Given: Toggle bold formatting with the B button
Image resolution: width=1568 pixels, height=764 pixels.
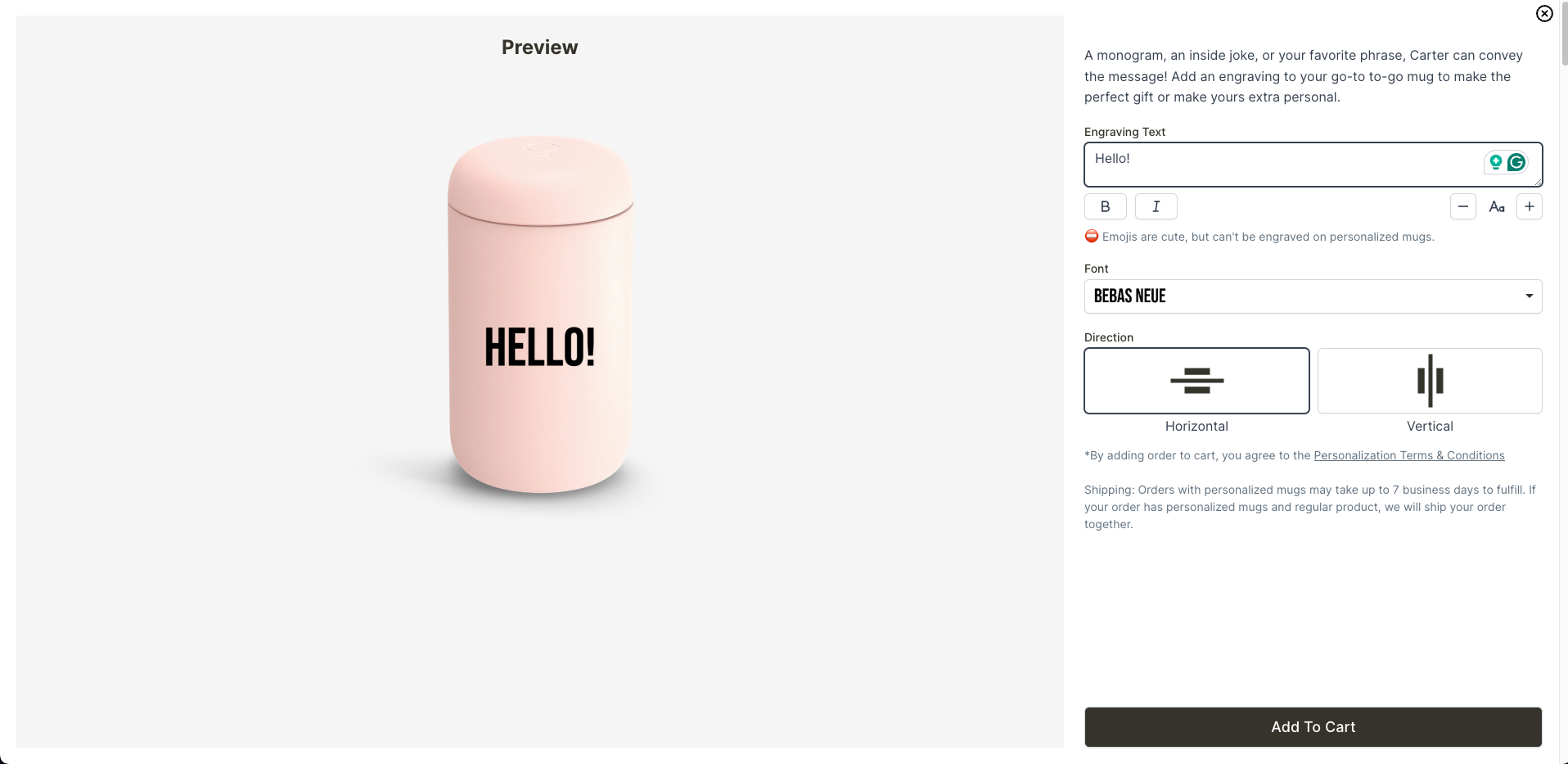Looking at the screenshot, I should coord(1105,206).
